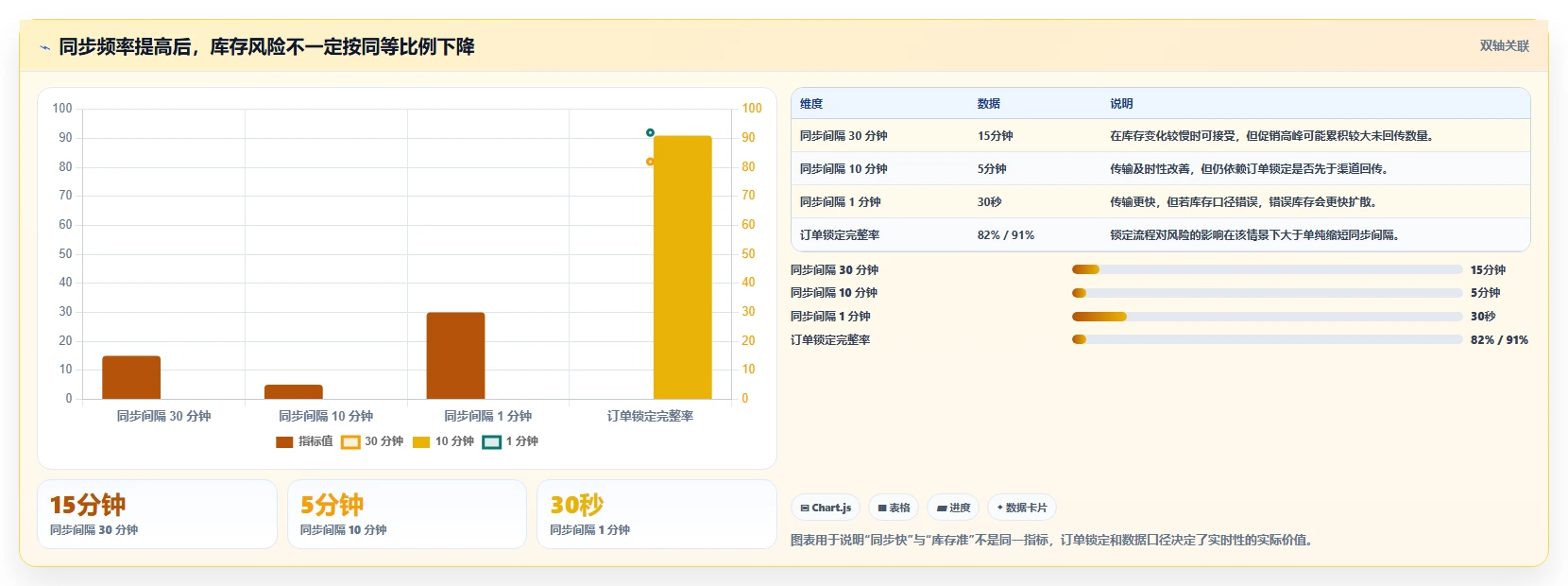The width and height of the screenshot is (1568, 586).
Task: Click the 15分钟 value in the table
Action: 996,136
